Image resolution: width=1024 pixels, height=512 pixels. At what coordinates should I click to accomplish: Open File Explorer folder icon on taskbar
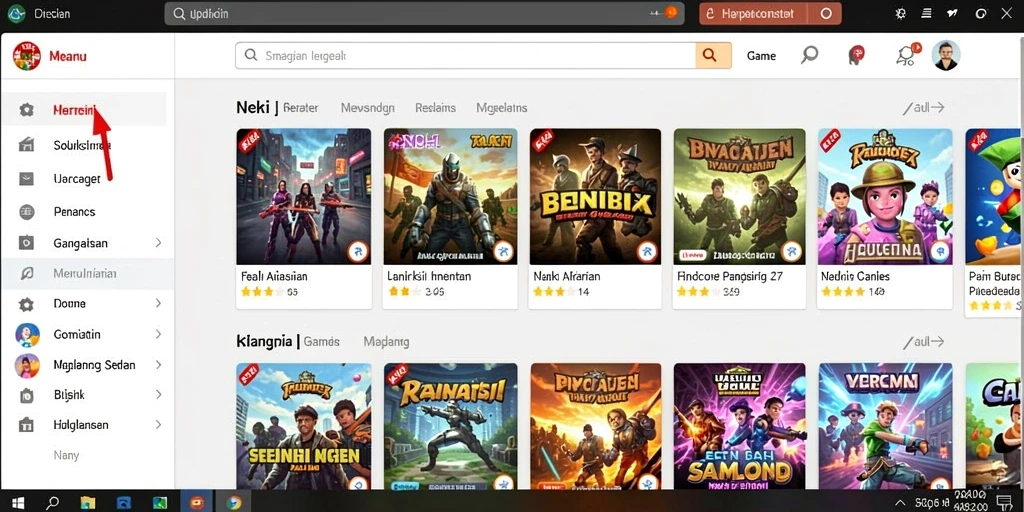(x=88, y=502)
